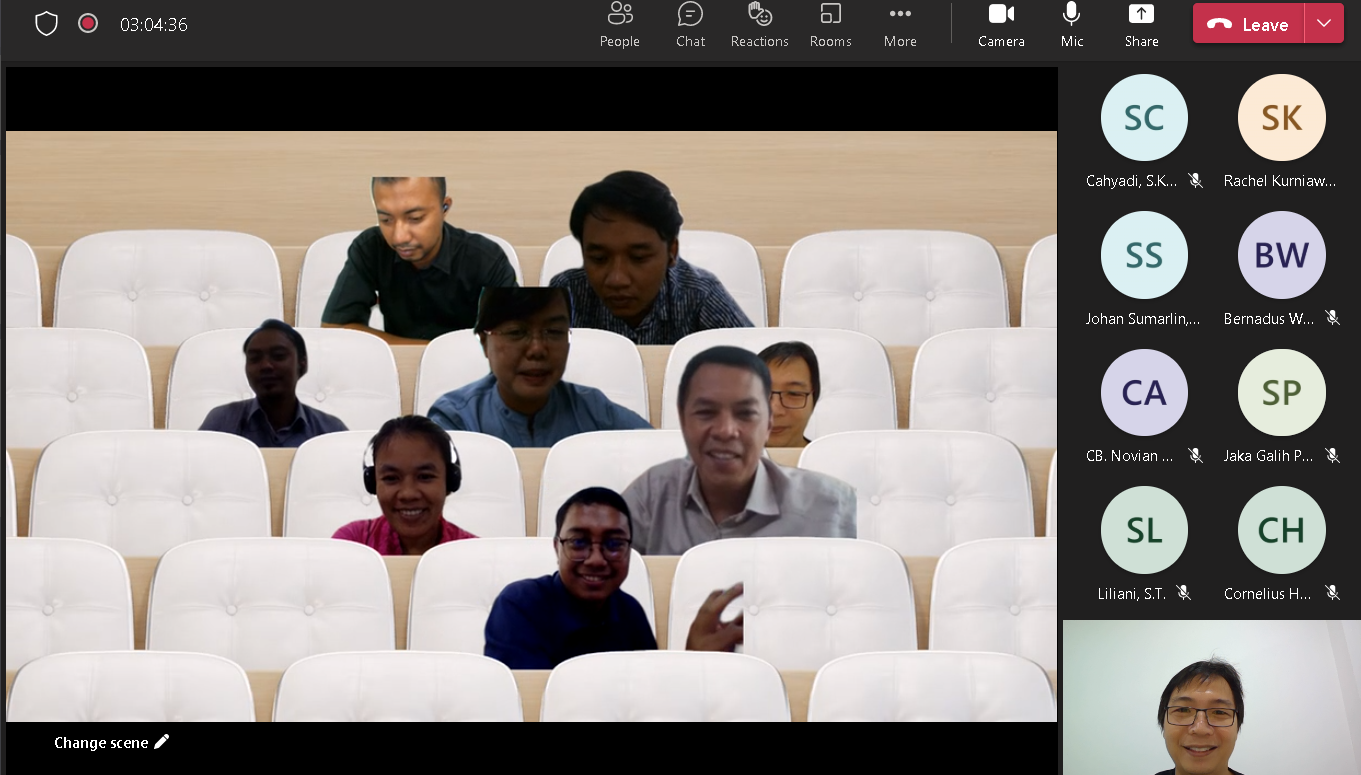
Task: Click the red recording indicator
Action: [88, 23]
